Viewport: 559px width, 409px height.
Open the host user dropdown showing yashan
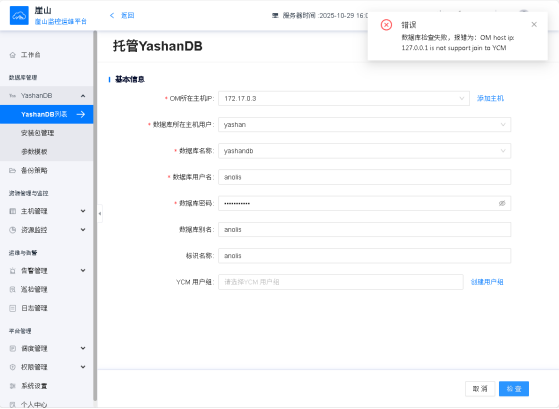364,125
